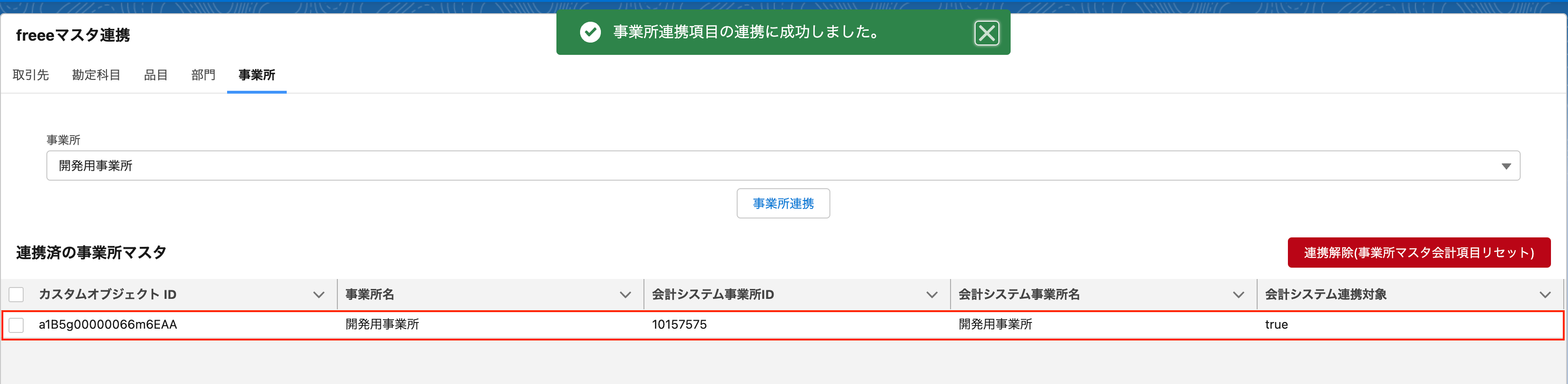Open the 取引先 tab
Screen dimensions: 1568x384
(30, 75)
